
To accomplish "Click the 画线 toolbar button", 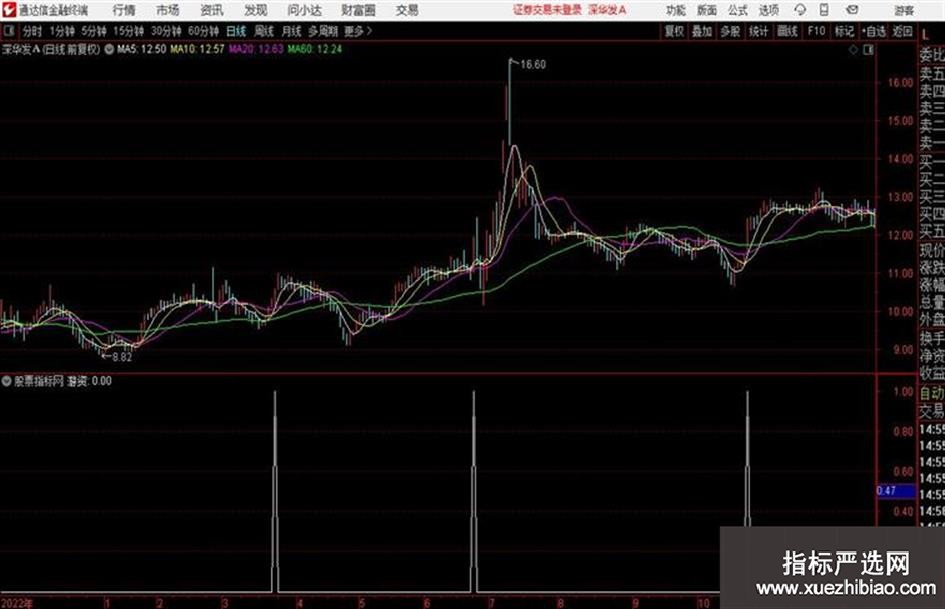I will tap(787, 31).
